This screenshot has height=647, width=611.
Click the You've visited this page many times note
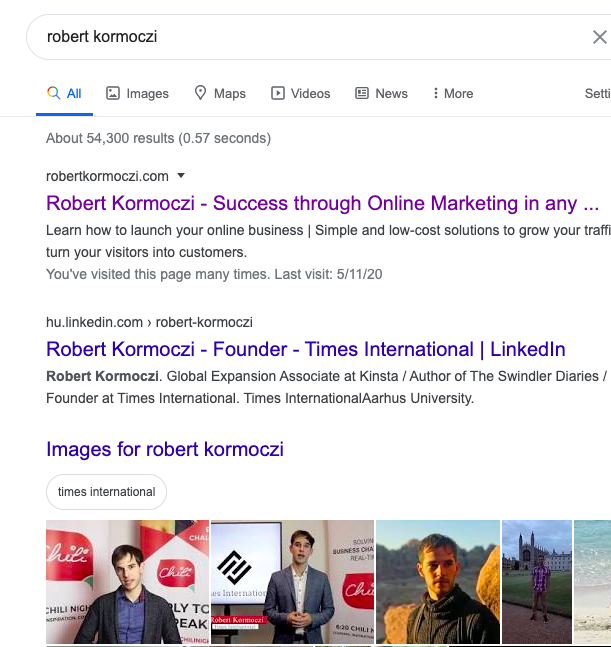pyautogui.click(x=214, y=274)
